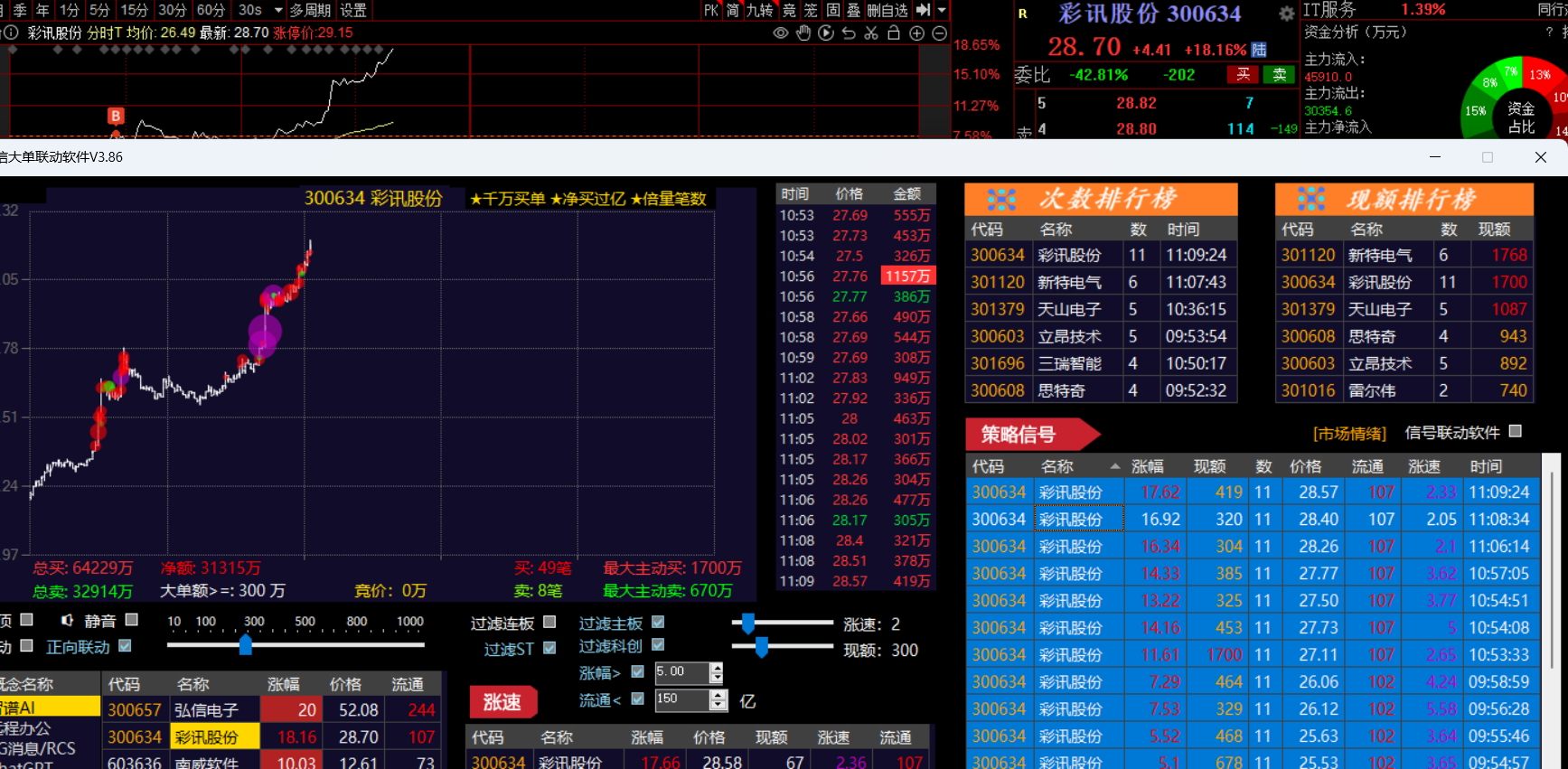Click the 现额排行榜 blue dots logo
The height and width of the screenshot is (769, 1568).
pos(1311,199)
